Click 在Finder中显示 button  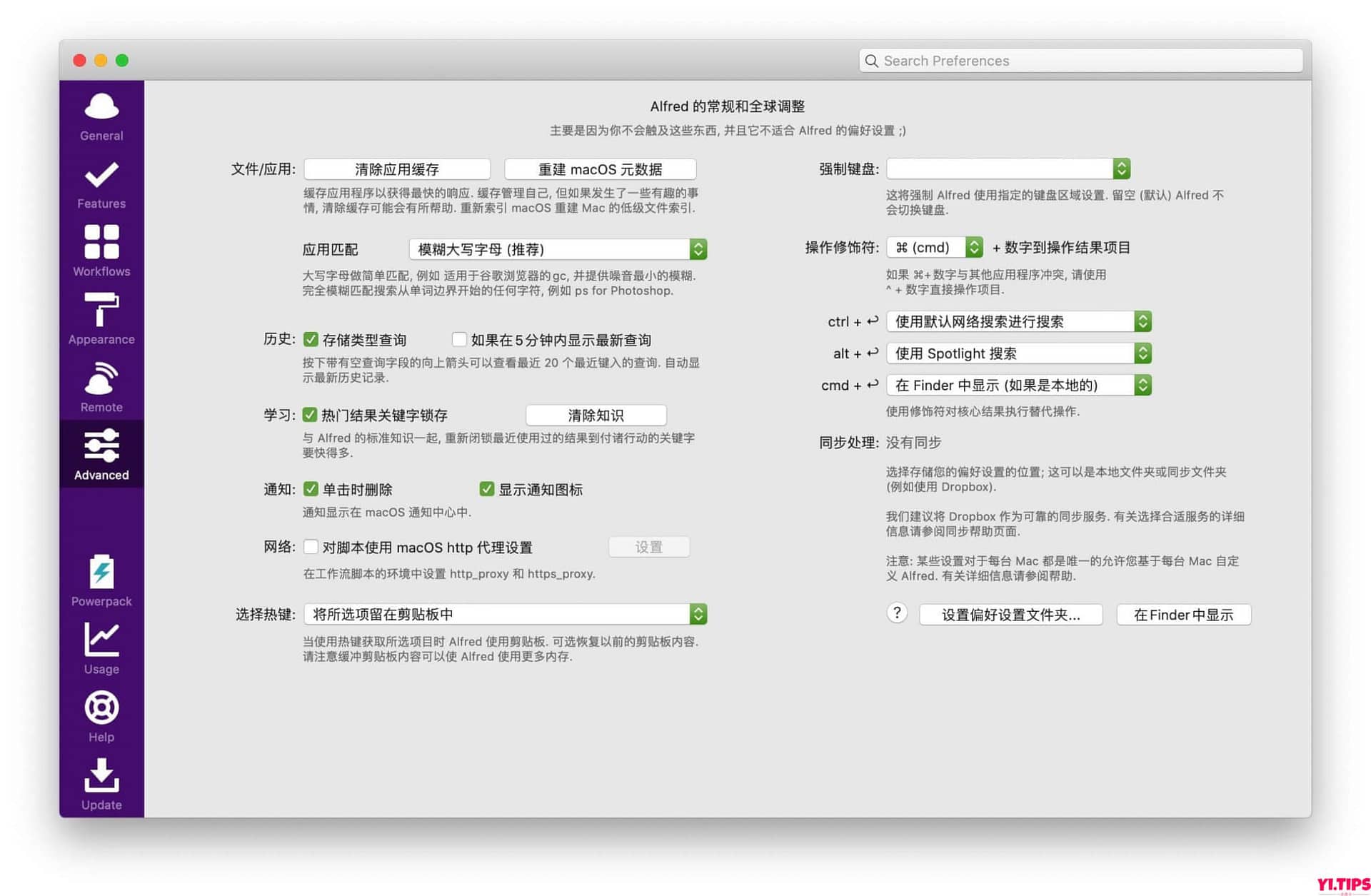point(1184,615)
